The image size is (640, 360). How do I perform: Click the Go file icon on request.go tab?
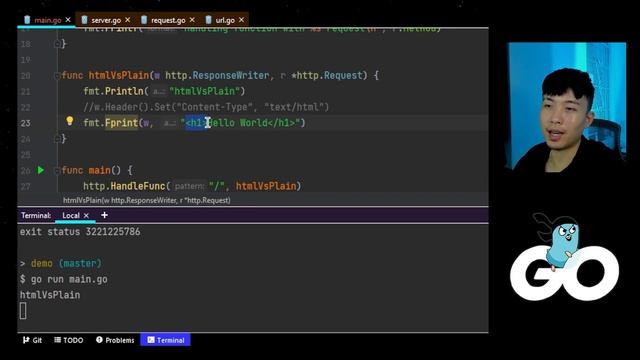[x=144, y=20]
